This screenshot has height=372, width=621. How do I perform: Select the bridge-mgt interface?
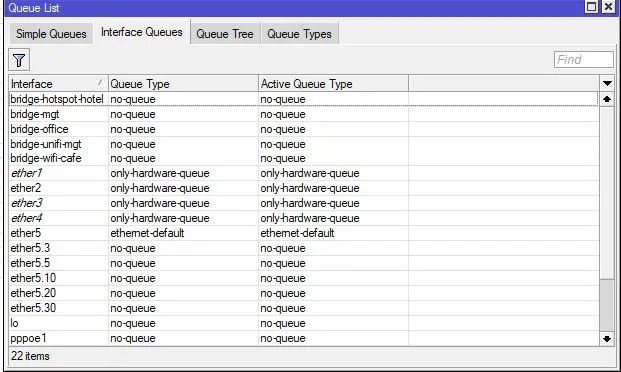pos(304,114)
